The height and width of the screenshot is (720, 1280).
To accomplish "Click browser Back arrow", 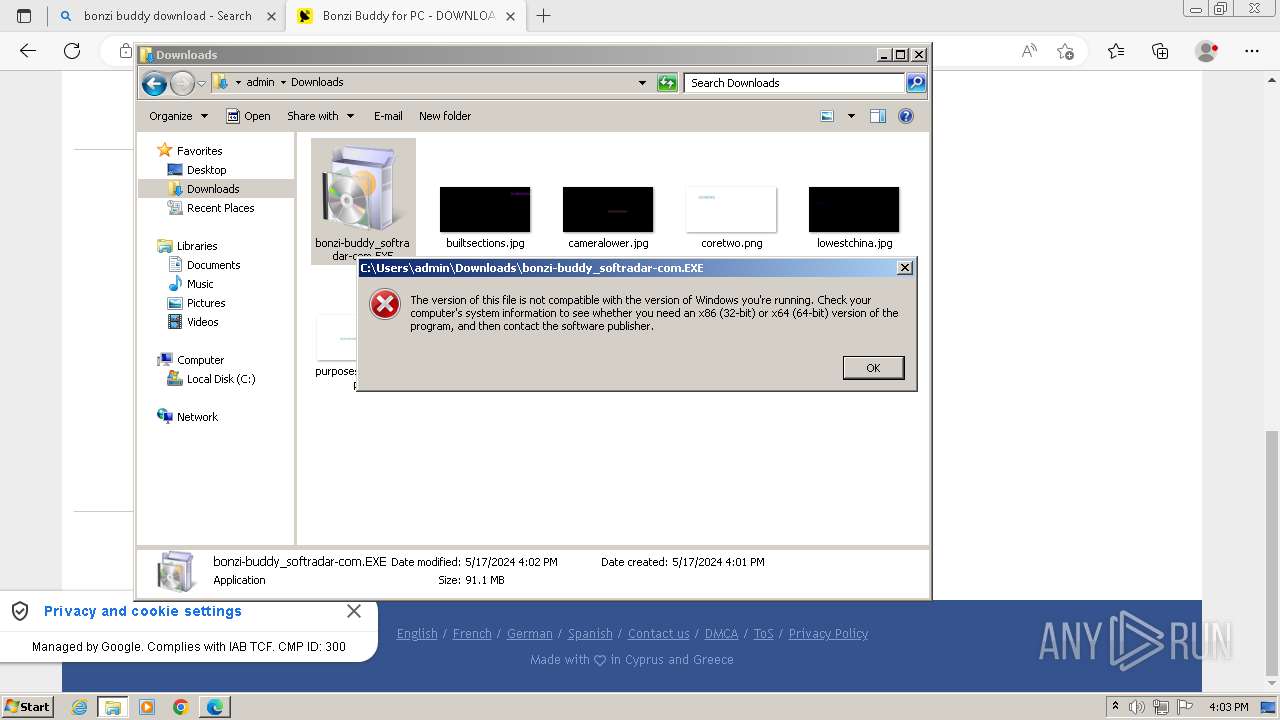I will (28, 51).
